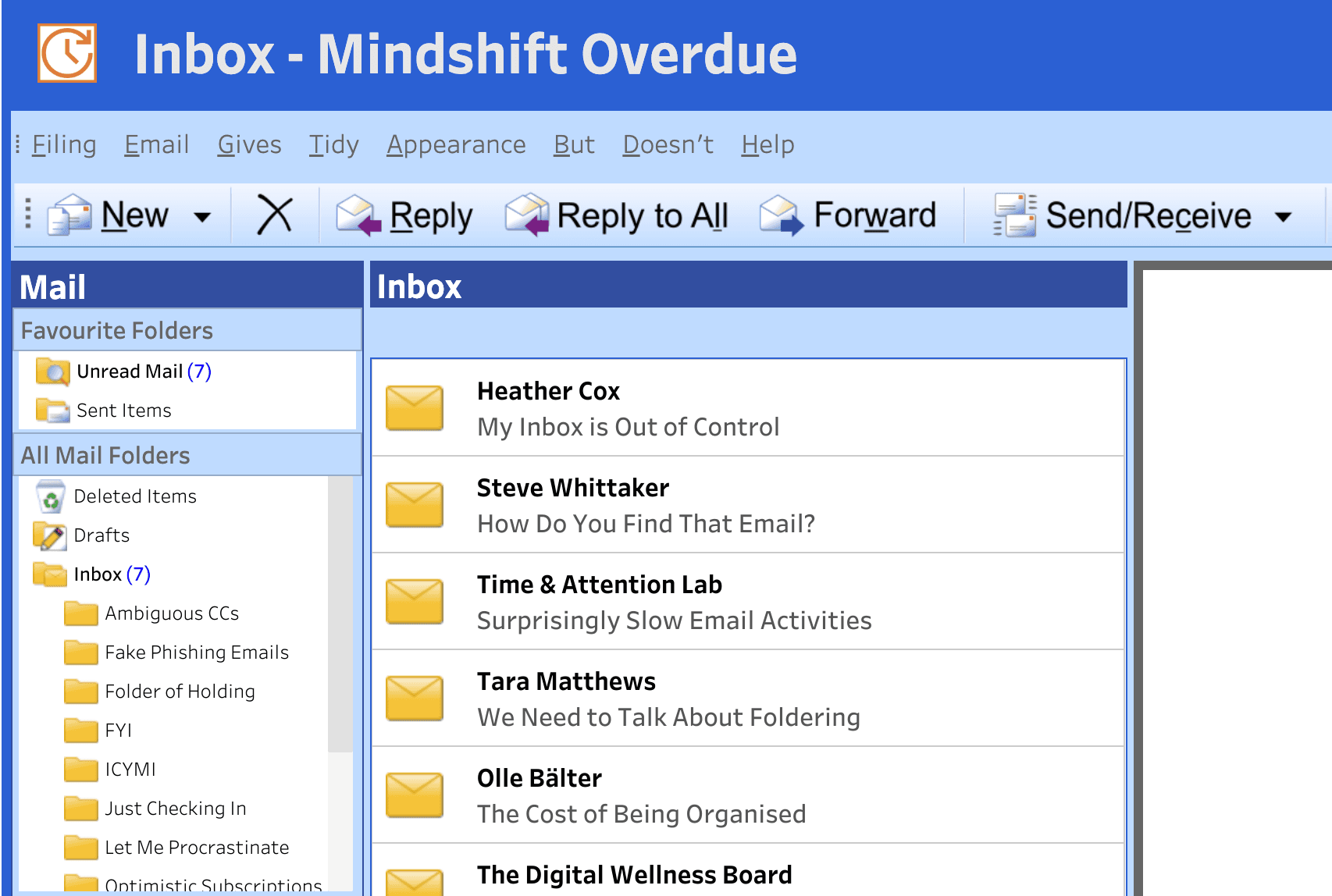1332x896 pixels.
Task: Open the Let Me Procrastinate folder
Action: tap(196, 848)
